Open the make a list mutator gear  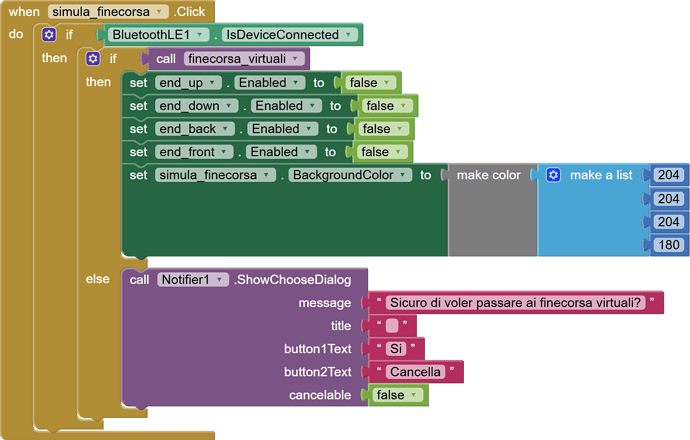click(554, 175)
